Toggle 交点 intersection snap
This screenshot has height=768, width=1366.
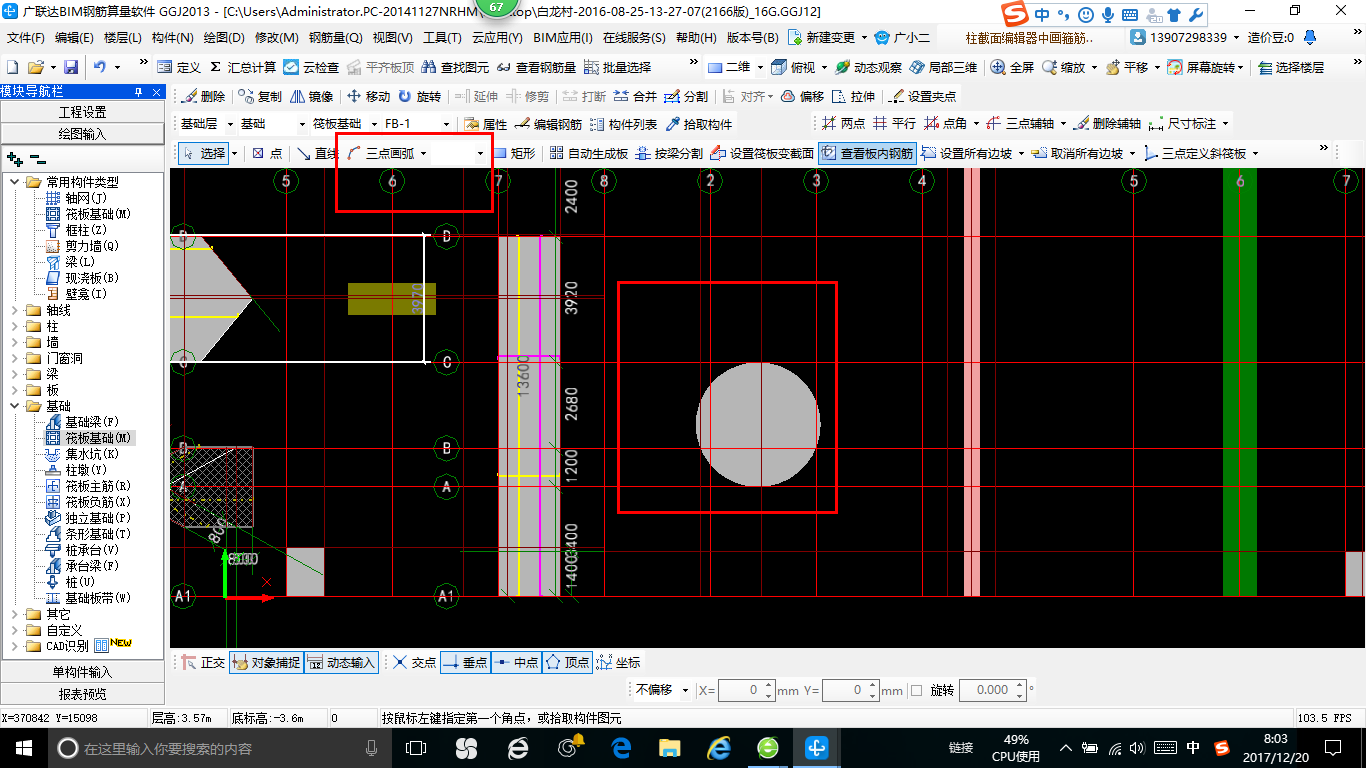tap(413, 662)
